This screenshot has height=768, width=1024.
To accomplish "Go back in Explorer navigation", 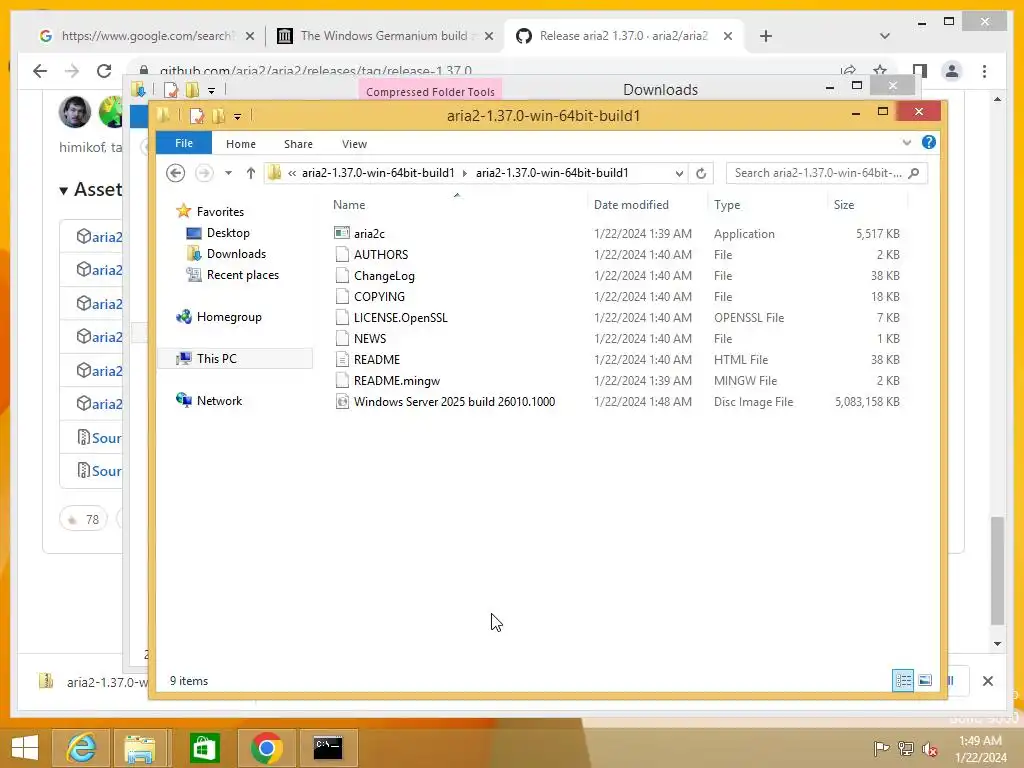I will point(175,173).
